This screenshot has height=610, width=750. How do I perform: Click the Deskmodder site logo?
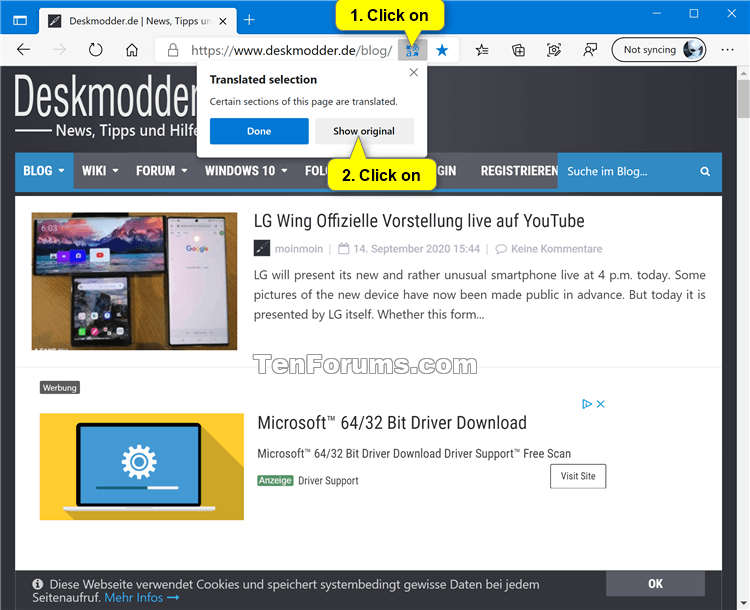pyautogui.click(x=106, y=104)
